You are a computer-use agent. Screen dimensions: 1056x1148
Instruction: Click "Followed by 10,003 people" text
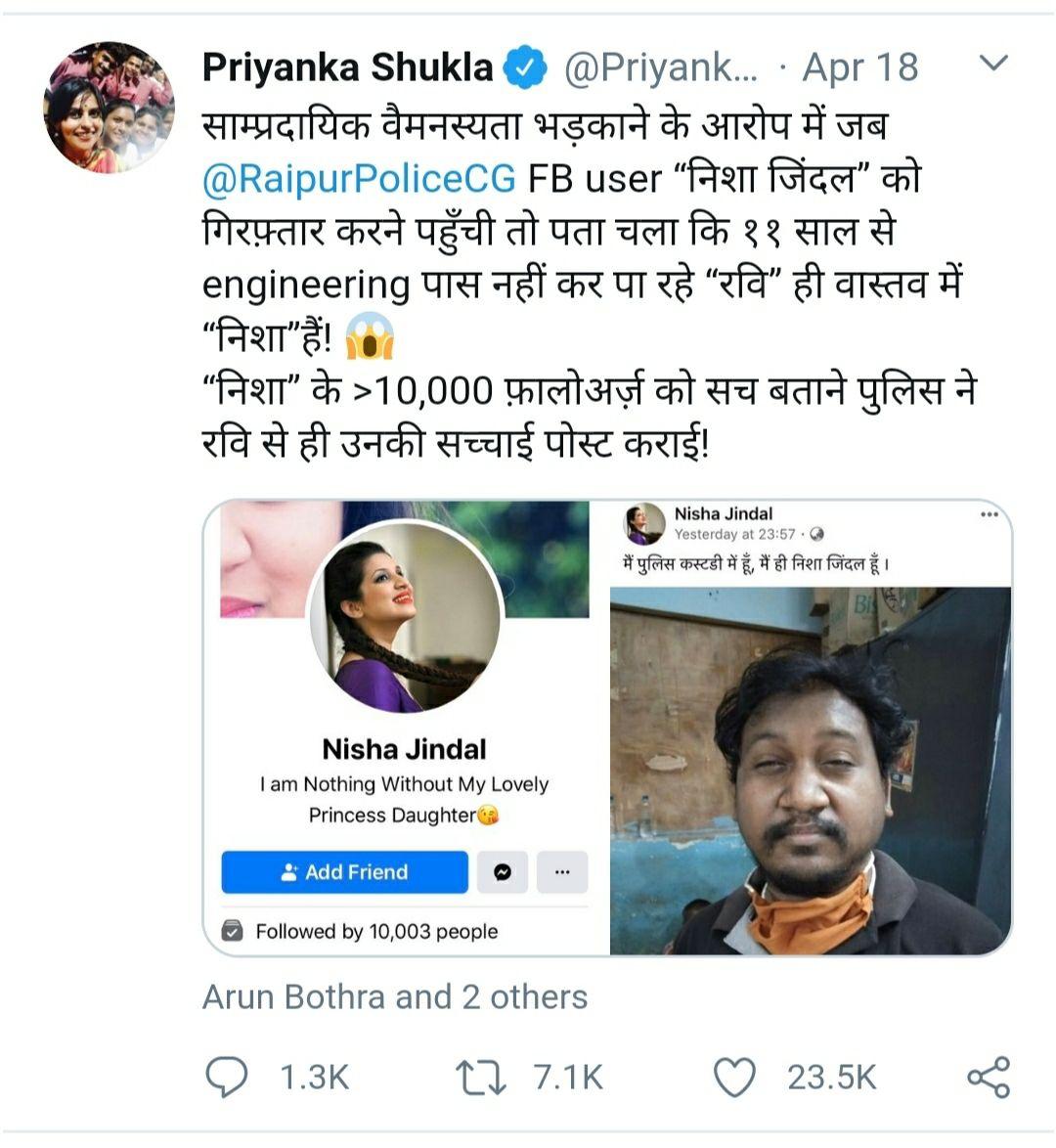click(376, 932)
